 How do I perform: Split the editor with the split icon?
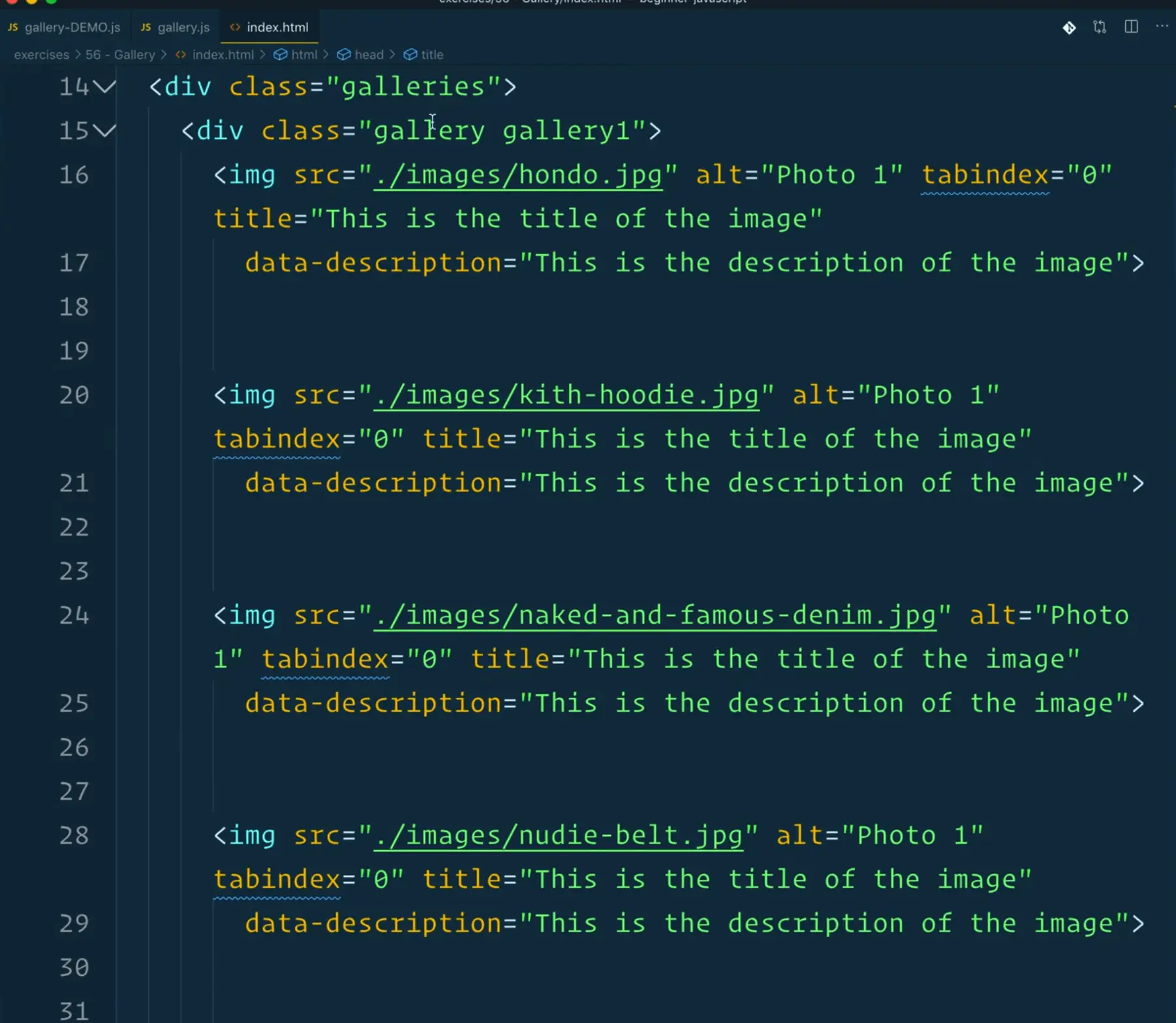1131,27
